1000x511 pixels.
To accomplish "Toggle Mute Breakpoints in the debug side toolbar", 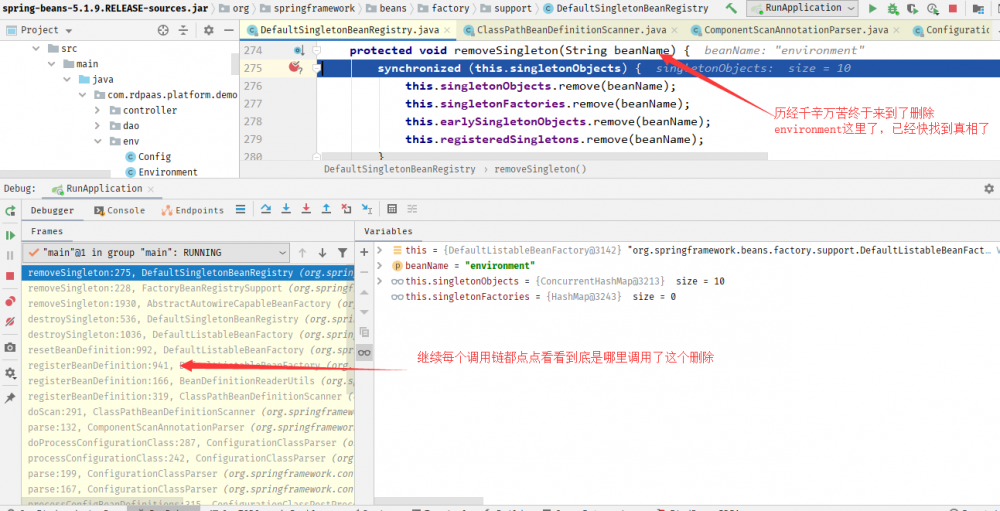I will click(10, 322).
